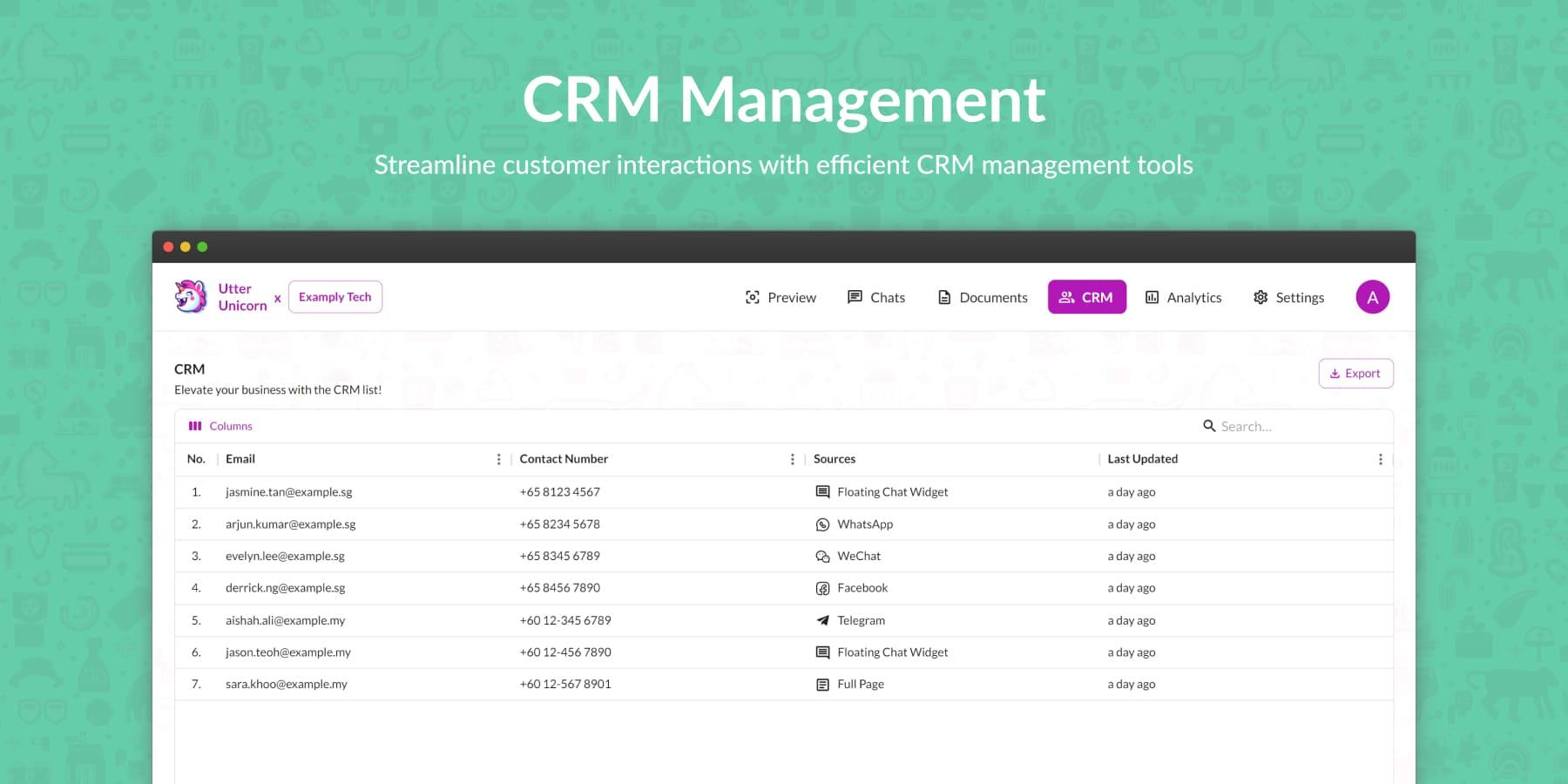Click the WhatsApp source icon
This screenshot has height=784, width=1568.
tap(822, 524)
